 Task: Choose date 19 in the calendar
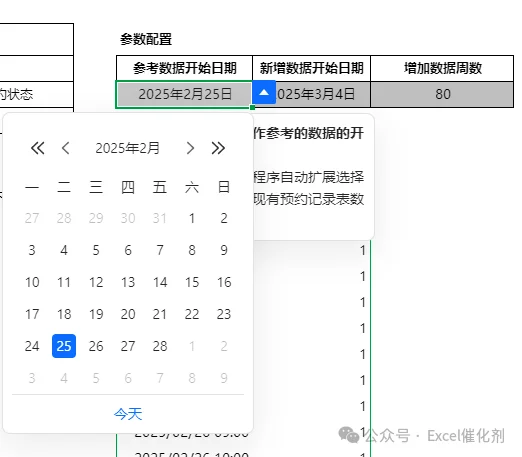click(96, 314)
